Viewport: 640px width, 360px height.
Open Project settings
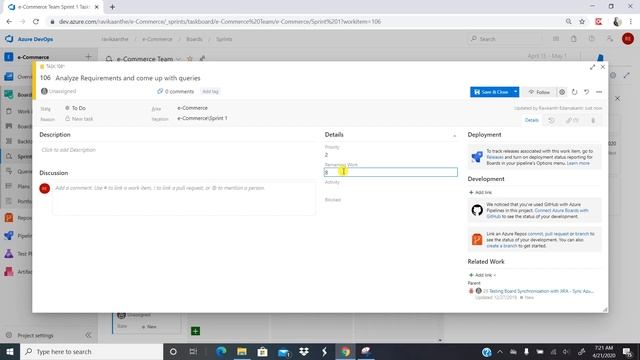coord(30,336)
